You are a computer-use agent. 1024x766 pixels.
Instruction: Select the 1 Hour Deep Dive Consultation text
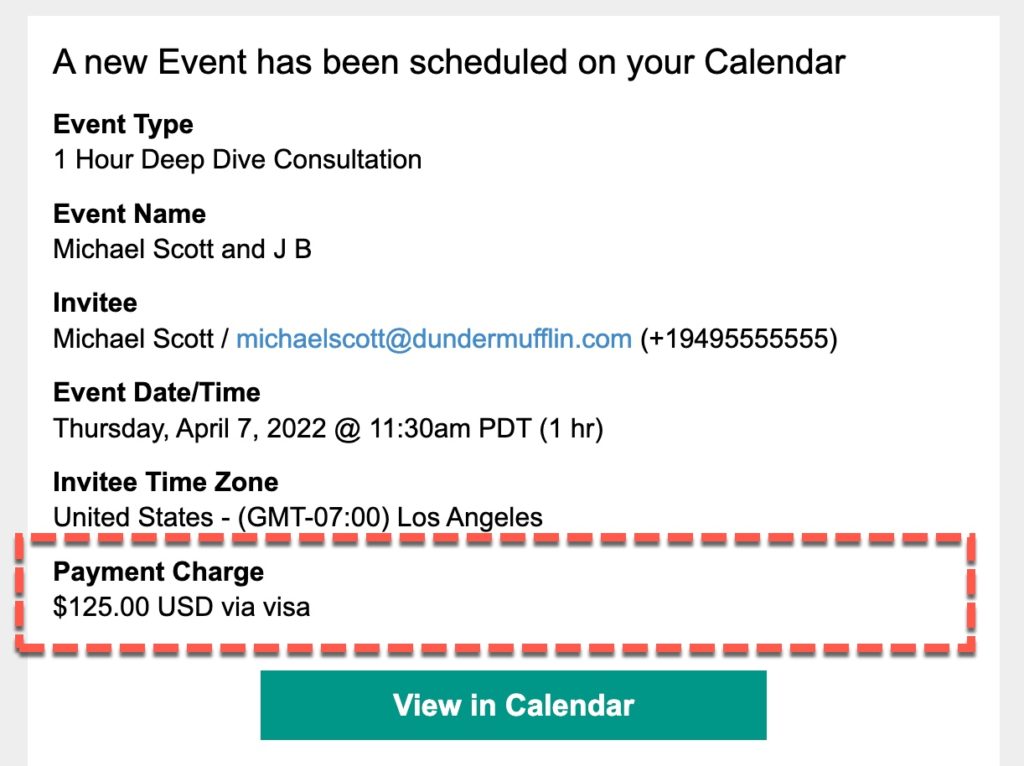click(238, 159)
